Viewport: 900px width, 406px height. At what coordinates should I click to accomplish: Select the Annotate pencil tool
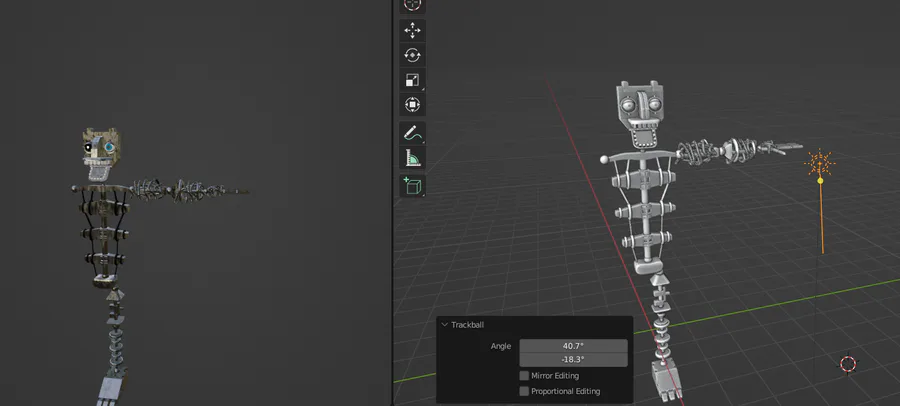point(412,133)
